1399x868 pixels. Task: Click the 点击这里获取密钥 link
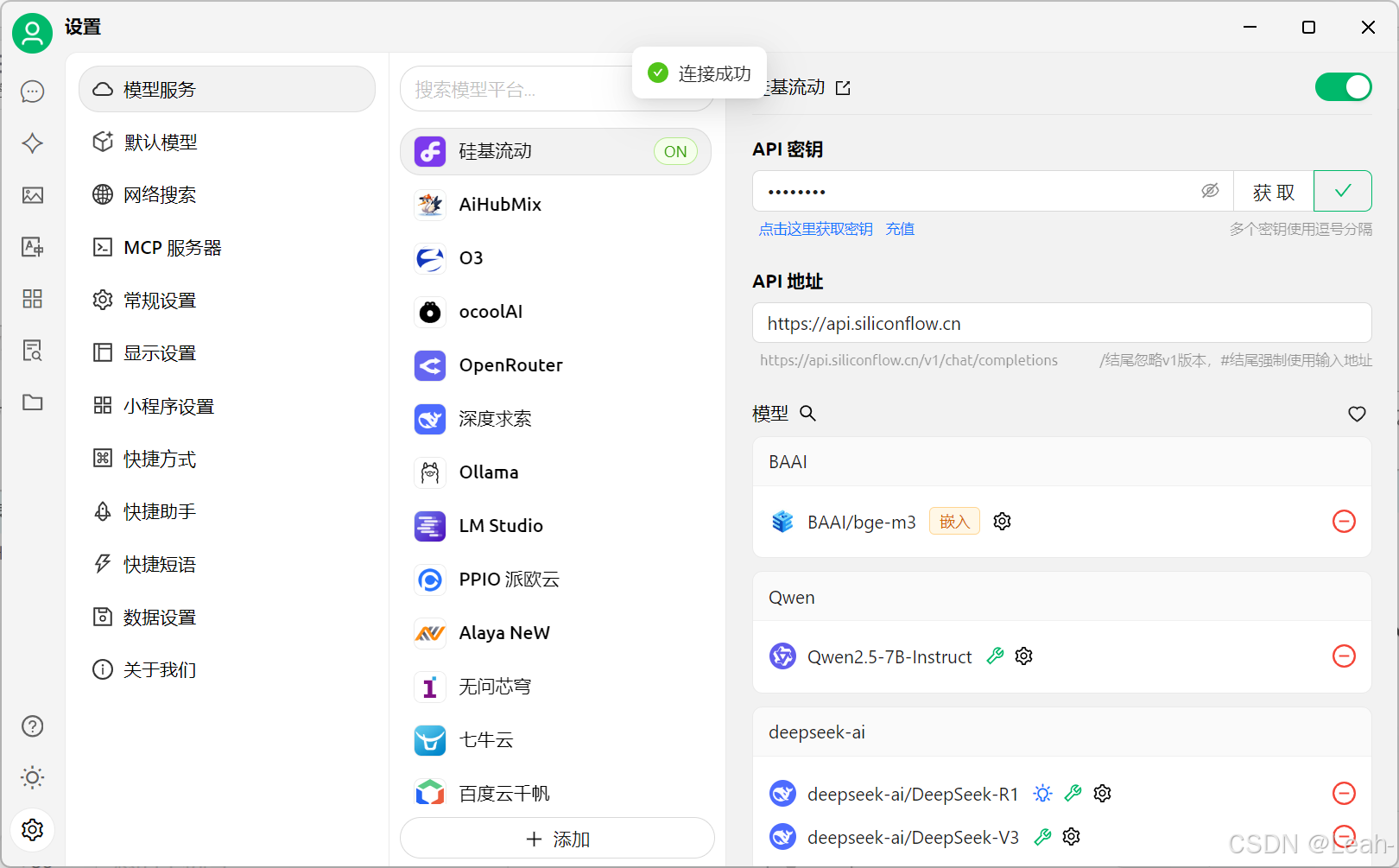click(x=815, y=228)
